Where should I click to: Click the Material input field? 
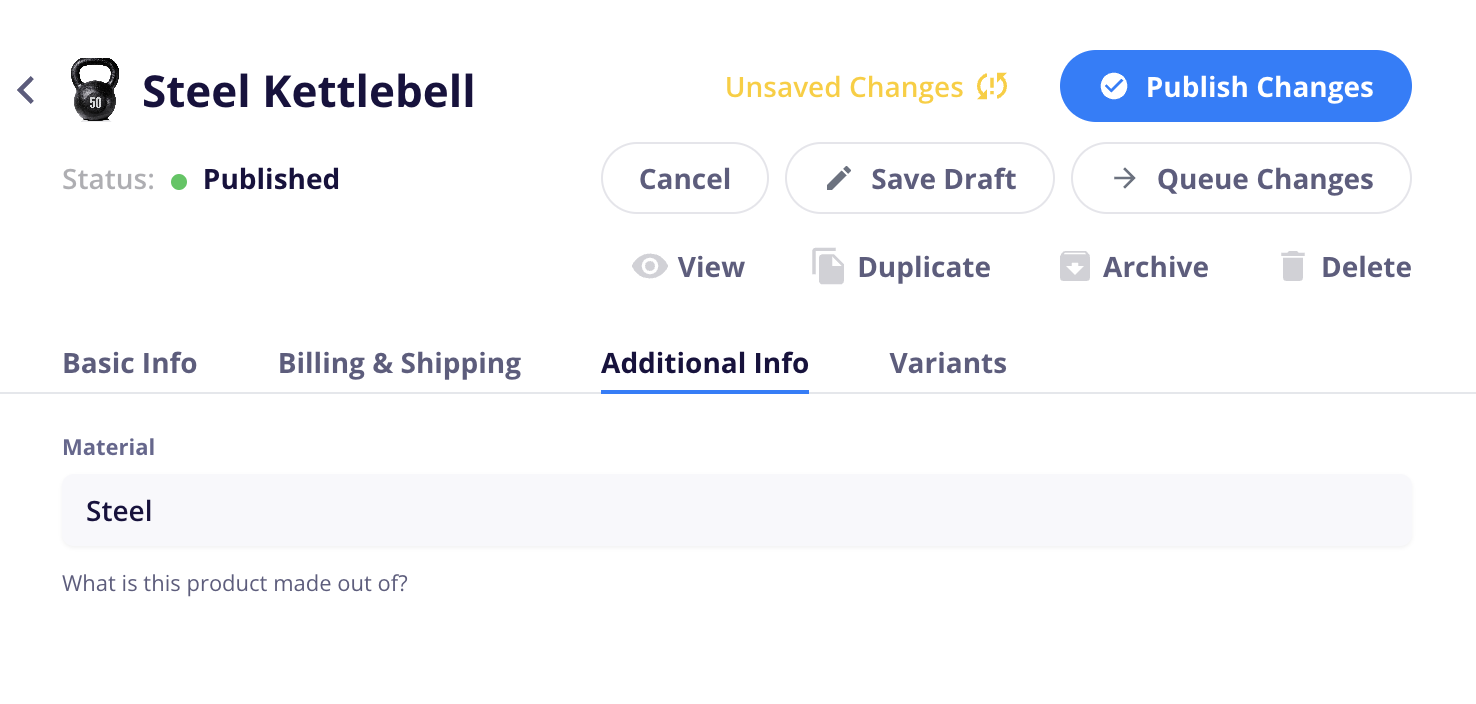coord(737,511)
